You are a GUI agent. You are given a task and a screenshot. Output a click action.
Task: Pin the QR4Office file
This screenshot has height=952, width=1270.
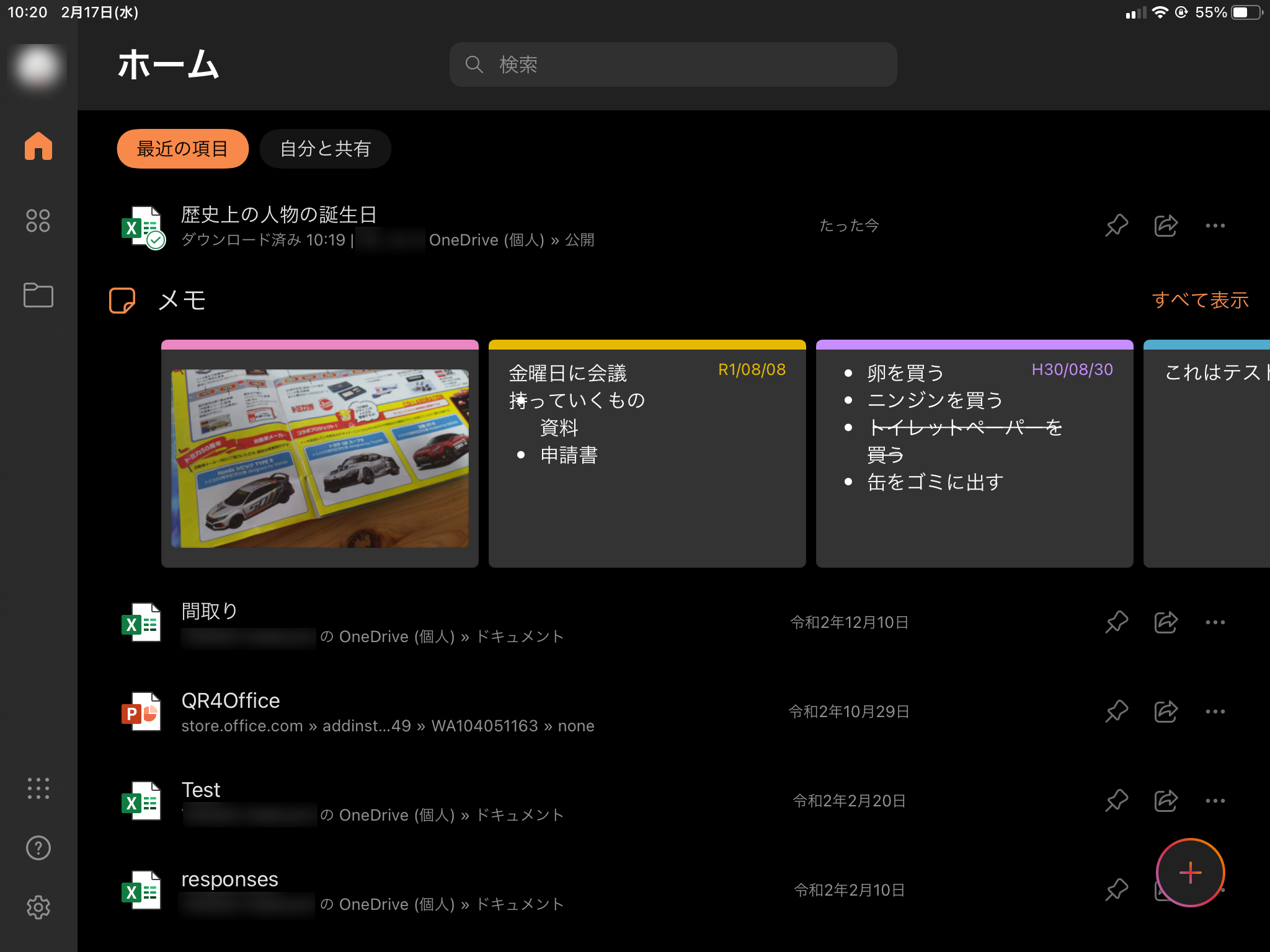tap(1116, 712)
